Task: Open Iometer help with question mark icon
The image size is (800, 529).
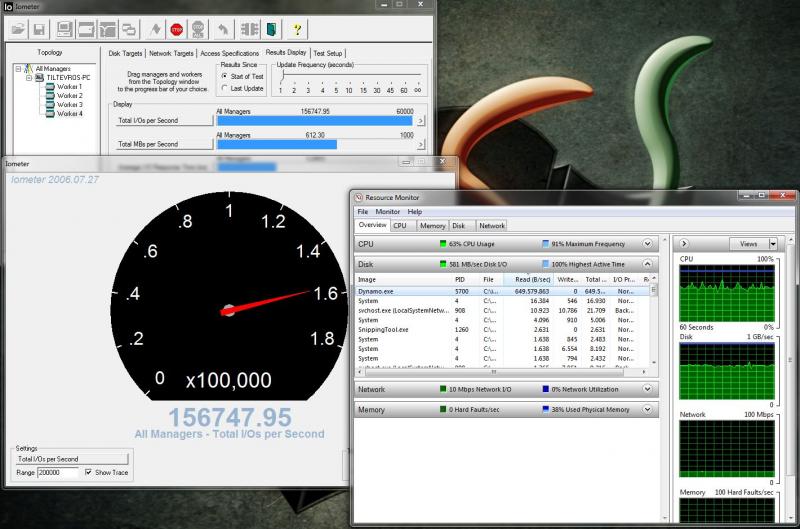Action: click(x=297, y=29)
